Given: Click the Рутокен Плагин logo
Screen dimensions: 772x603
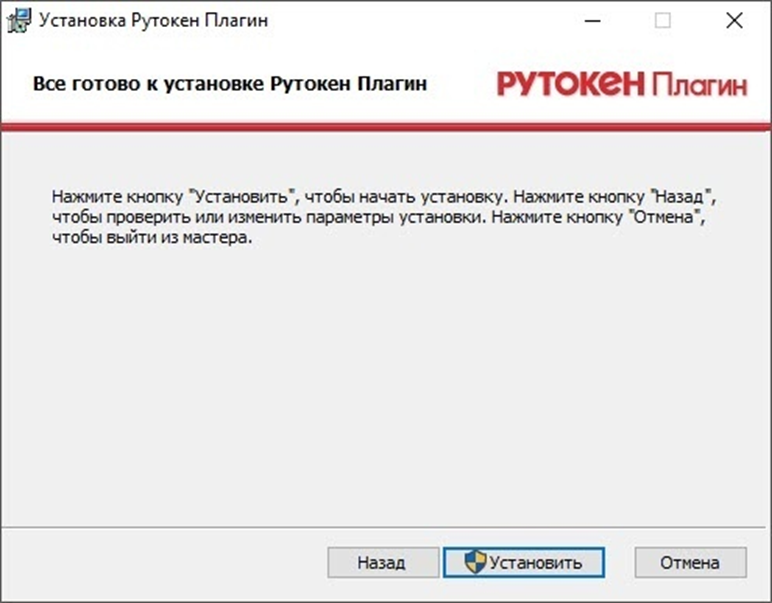Looking at the screenshot, I should (622, 84).
